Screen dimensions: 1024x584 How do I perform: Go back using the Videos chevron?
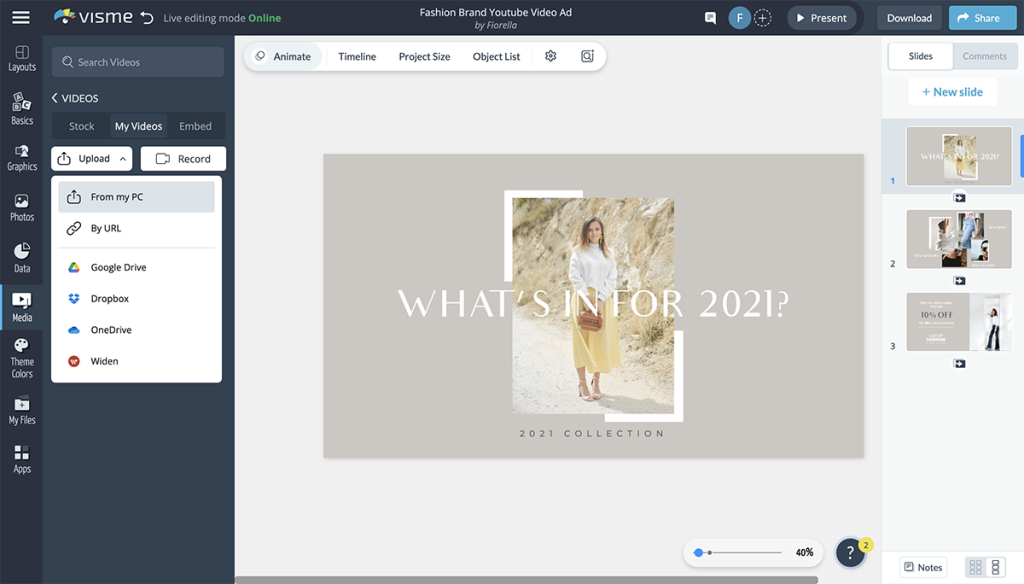(56, 98)
